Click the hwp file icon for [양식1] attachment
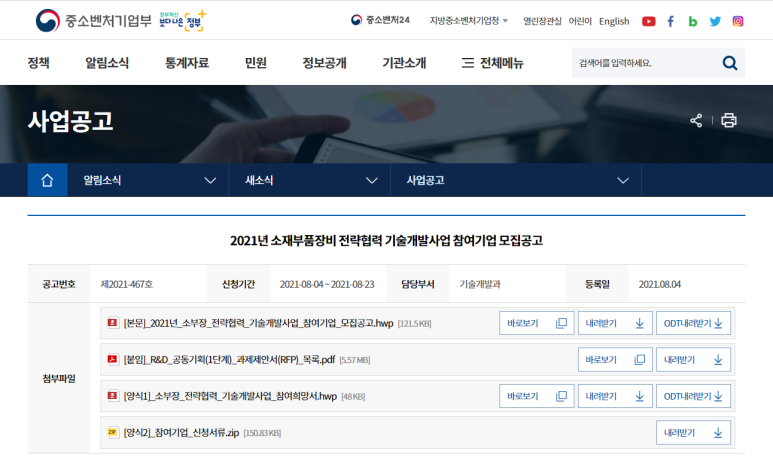The height and width of the screenshot is (472, 773). click(x=113, y=396)
